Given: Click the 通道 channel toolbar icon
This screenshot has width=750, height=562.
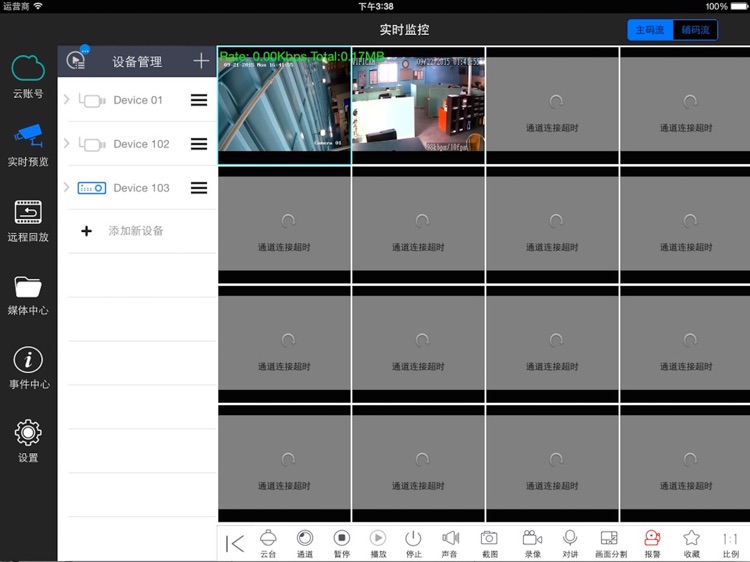Looking at the screenshot, I should (305, 544).
